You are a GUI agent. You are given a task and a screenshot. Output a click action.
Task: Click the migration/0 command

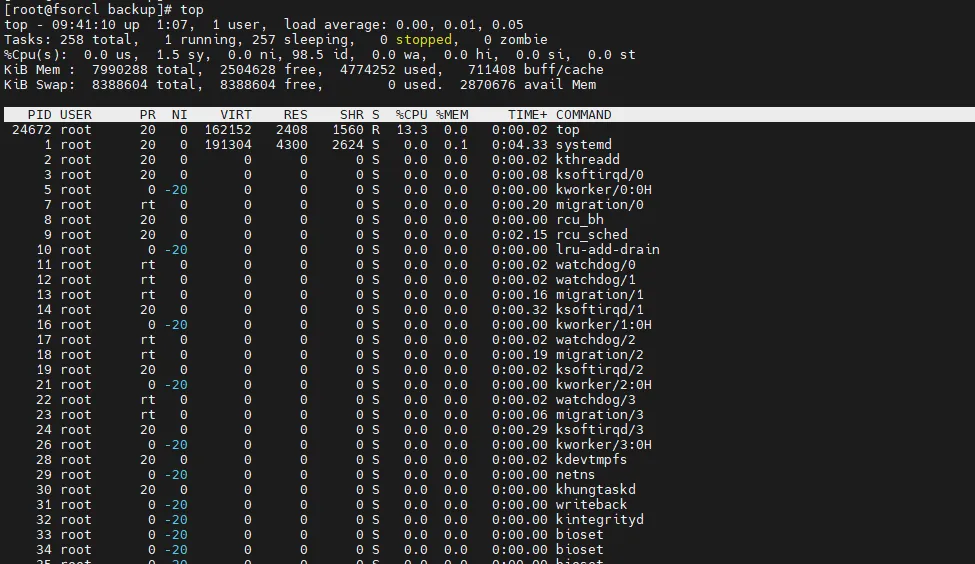[599, 205]
